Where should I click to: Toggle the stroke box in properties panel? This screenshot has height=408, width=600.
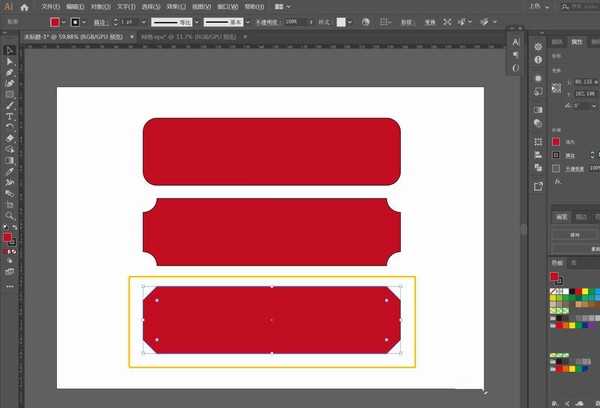pyautogui.click(x=556, y=155)
